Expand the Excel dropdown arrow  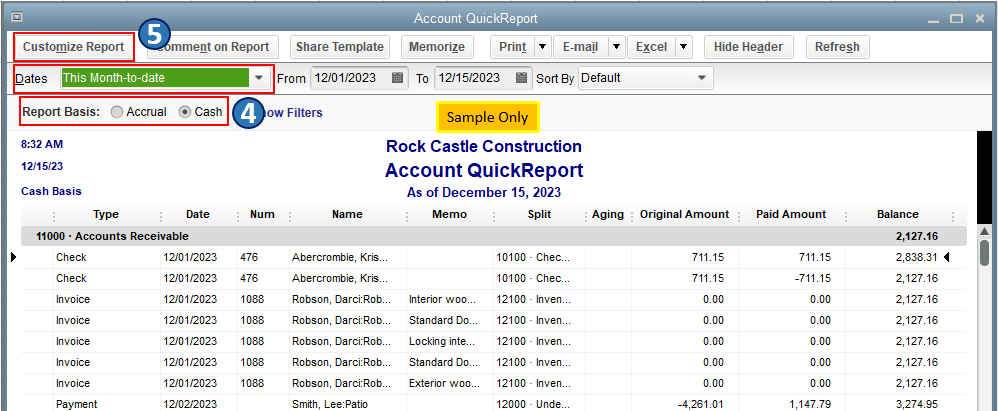[683, 47]
